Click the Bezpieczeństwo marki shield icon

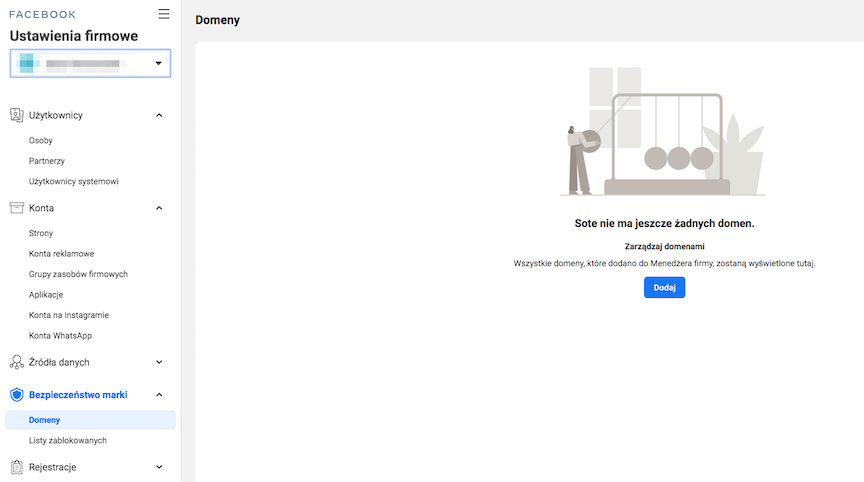pyautogui.click(x=16, y=395)
